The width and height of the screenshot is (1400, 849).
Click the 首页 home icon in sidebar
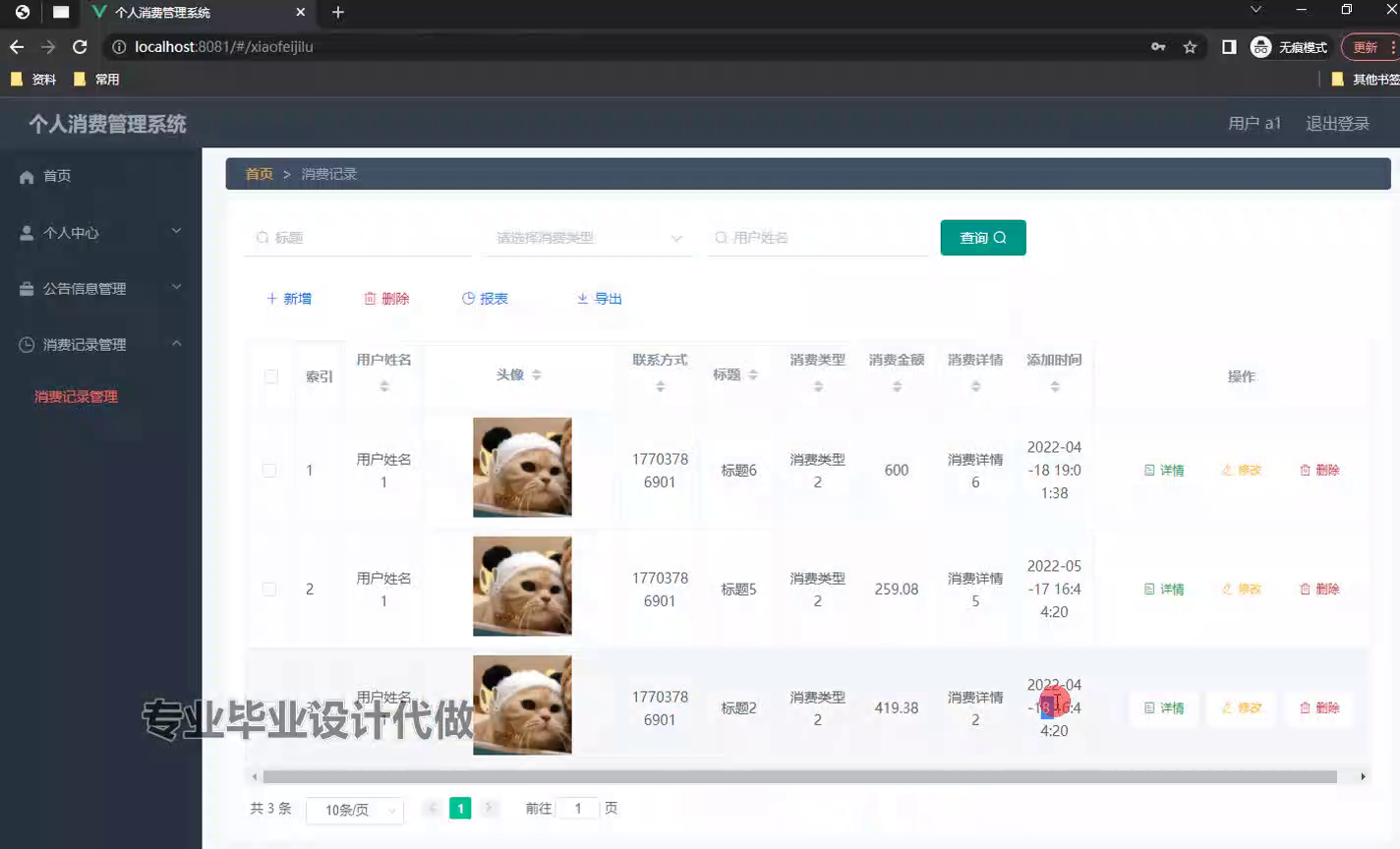pos(27,177)
